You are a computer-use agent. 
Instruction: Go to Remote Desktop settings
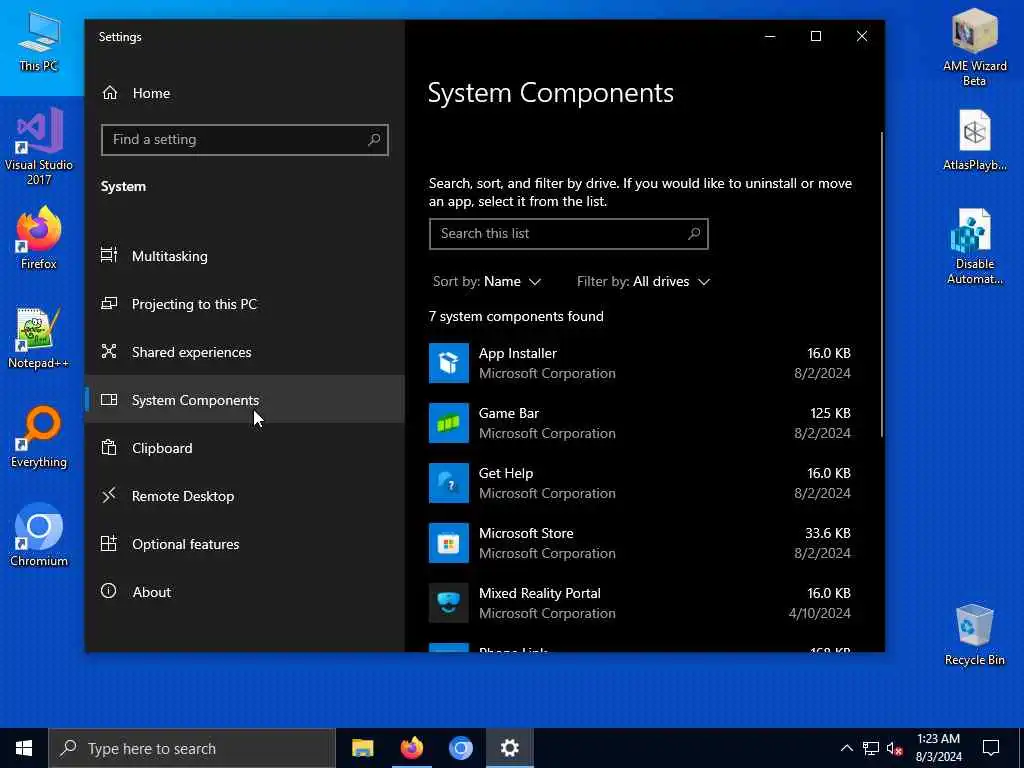[245, 496]
